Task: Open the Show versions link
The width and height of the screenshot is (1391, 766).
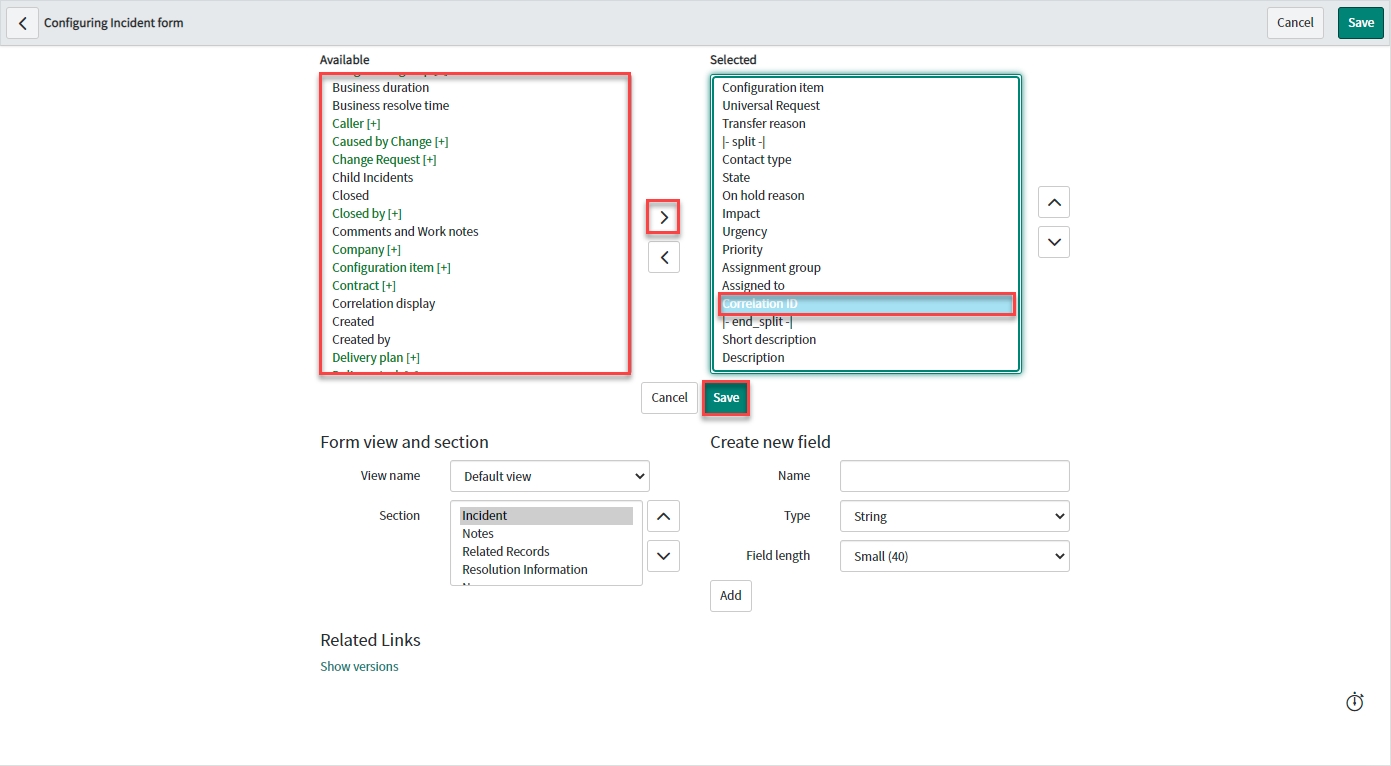Action: coord(359,667)
